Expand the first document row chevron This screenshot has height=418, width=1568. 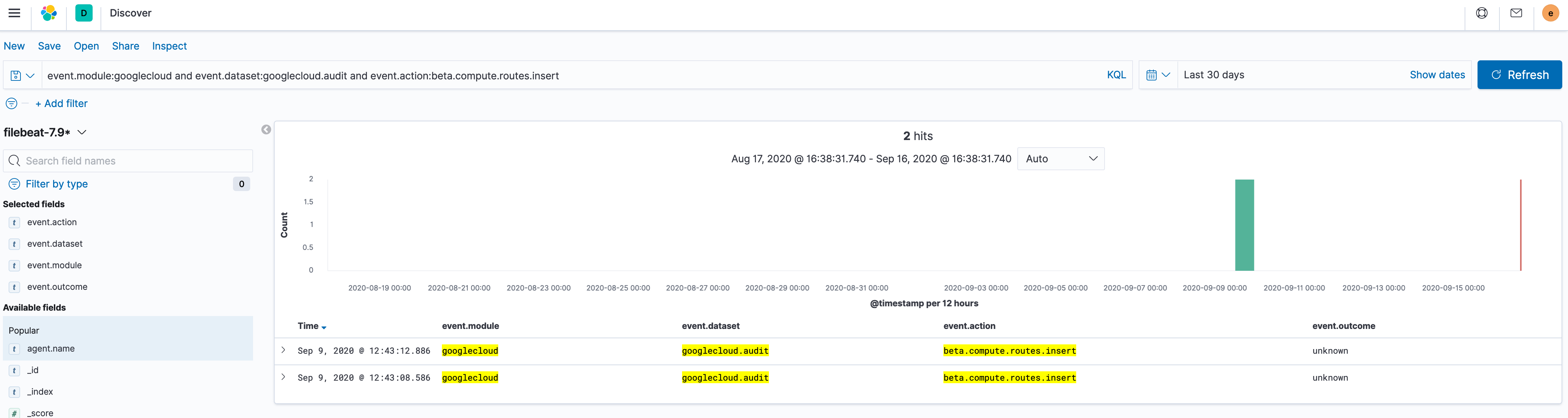click(283, 350)
